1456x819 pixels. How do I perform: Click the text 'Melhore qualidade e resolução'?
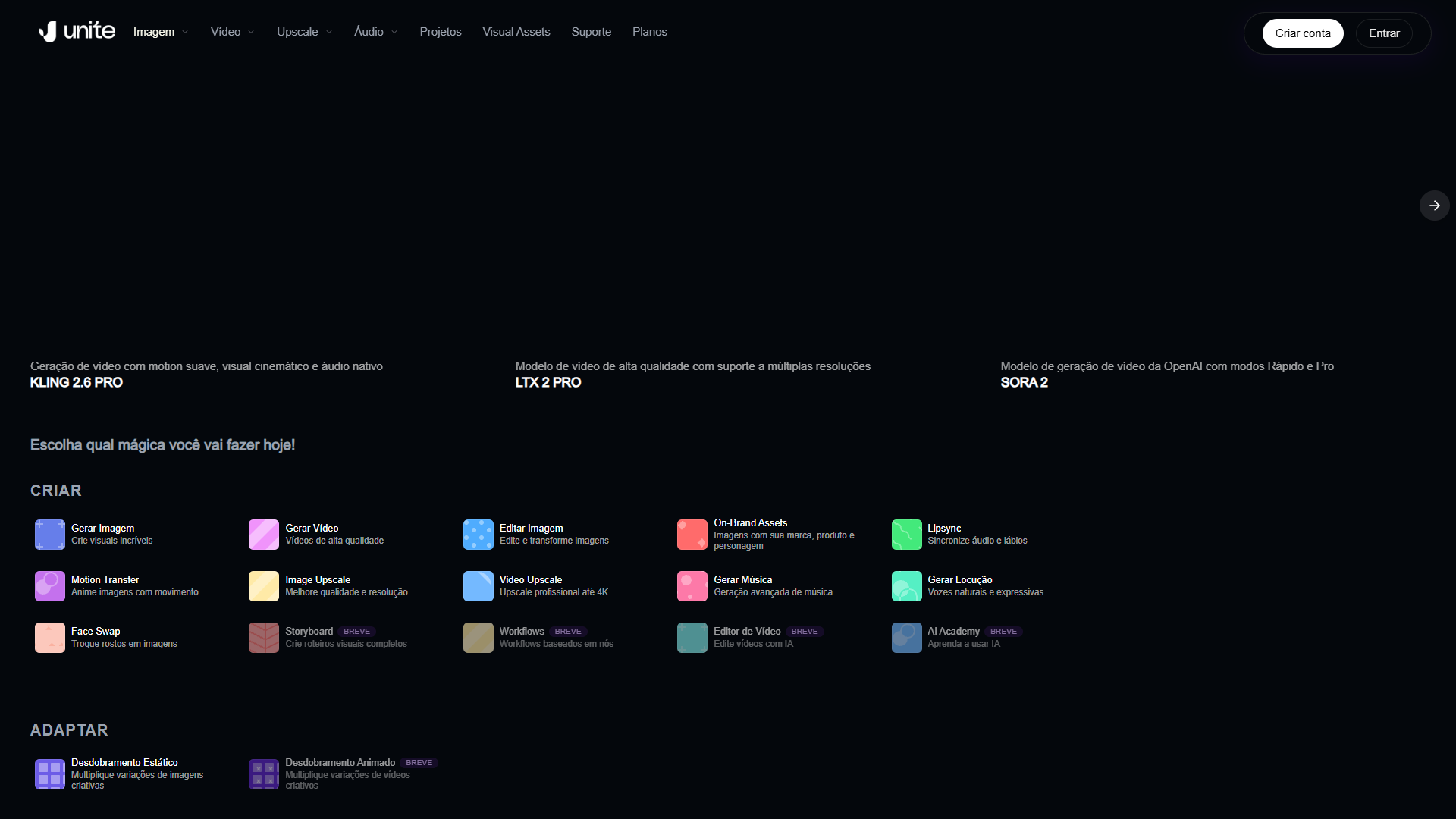pyautogui.click(x=347, y=592)
